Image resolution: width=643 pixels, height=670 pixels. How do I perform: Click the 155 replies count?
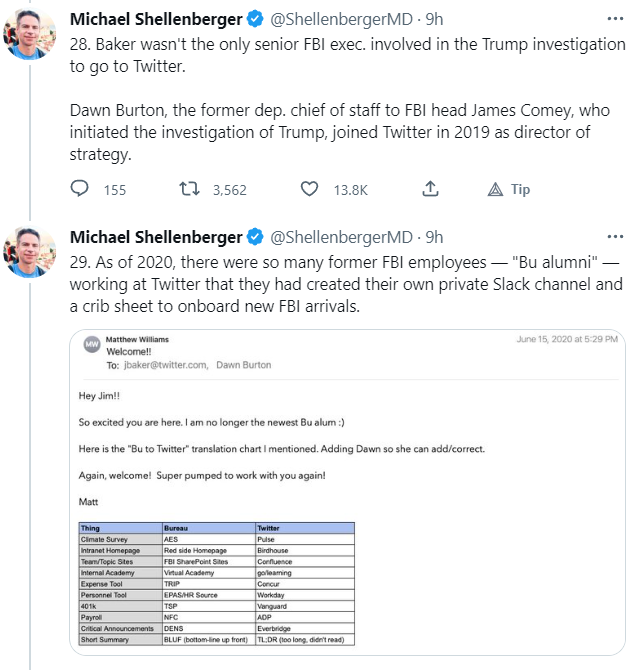click(x=115, y=190)
